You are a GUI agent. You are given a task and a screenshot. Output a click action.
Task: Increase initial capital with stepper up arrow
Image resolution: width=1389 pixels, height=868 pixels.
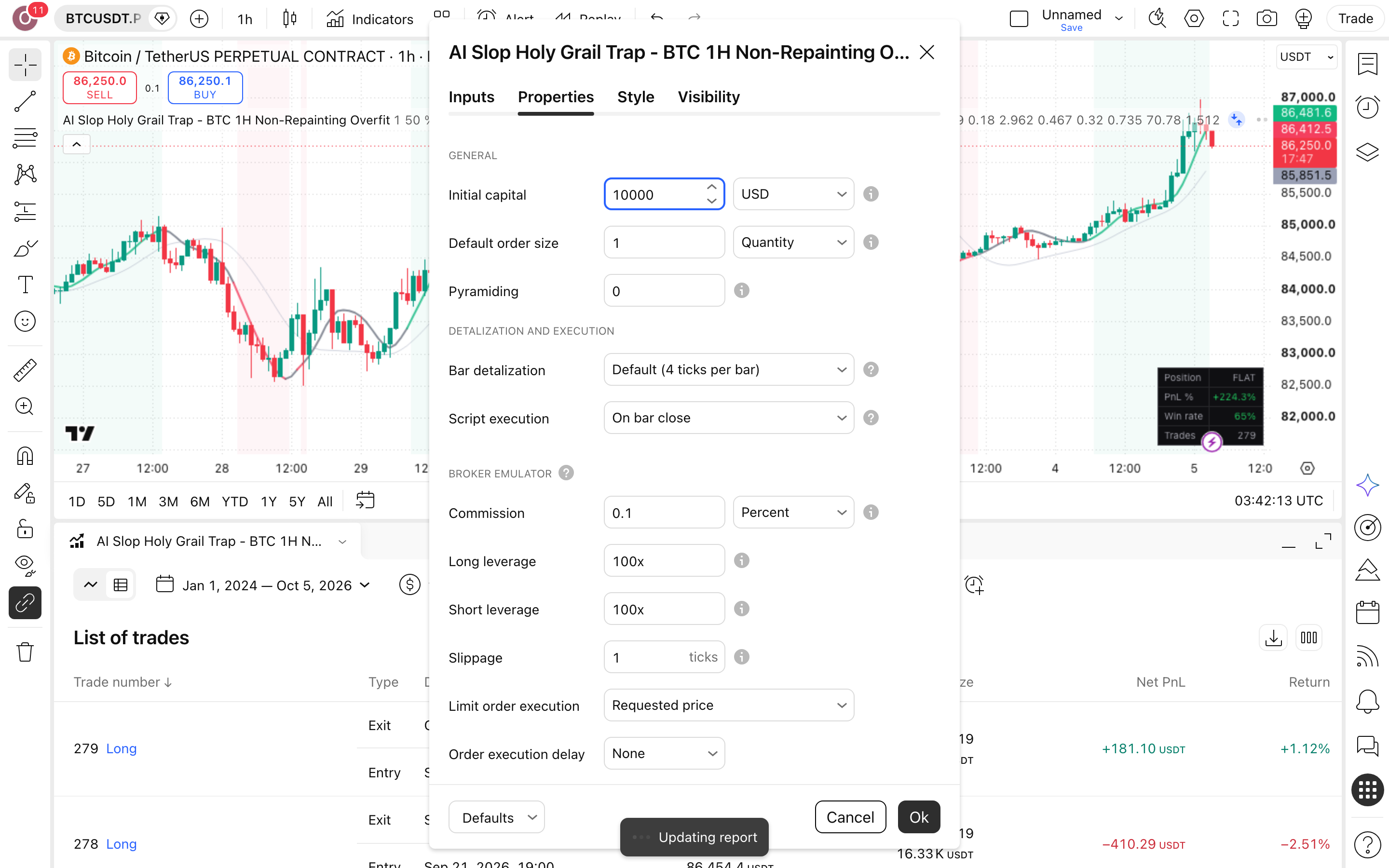tap(712, 187)
